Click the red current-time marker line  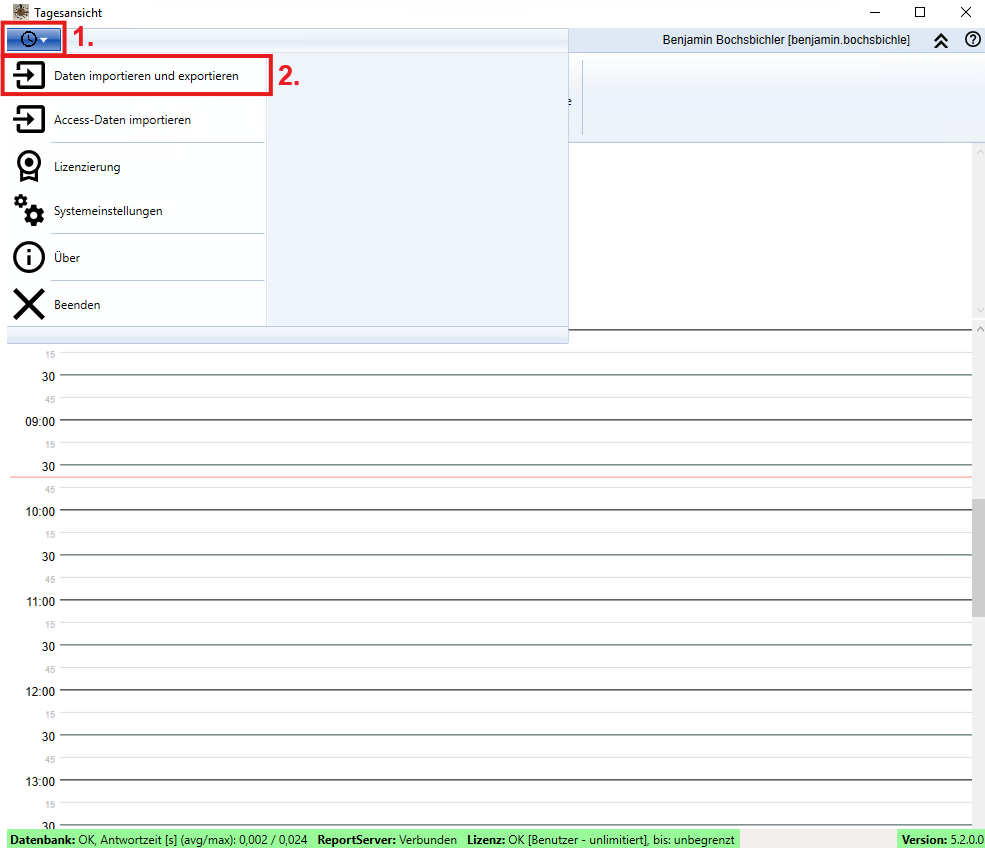click(x=500, y=477)
